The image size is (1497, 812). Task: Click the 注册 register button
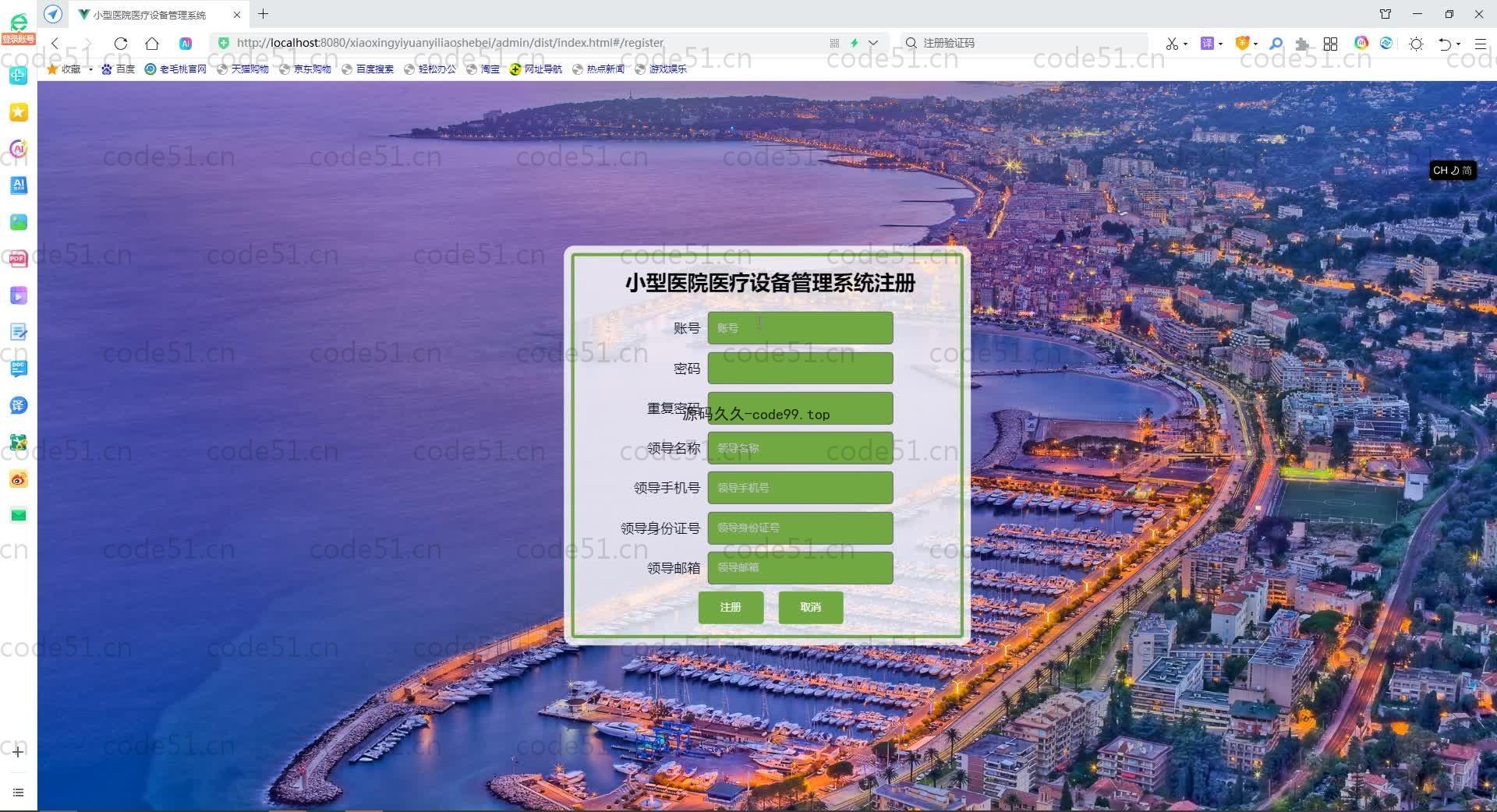click(731, 607)
